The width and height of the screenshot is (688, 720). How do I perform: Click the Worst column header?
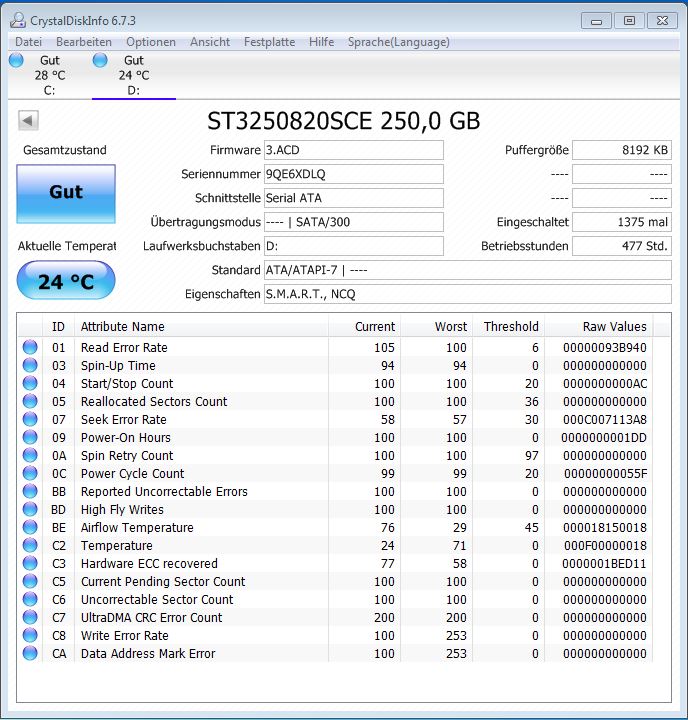tap(437, 326)
